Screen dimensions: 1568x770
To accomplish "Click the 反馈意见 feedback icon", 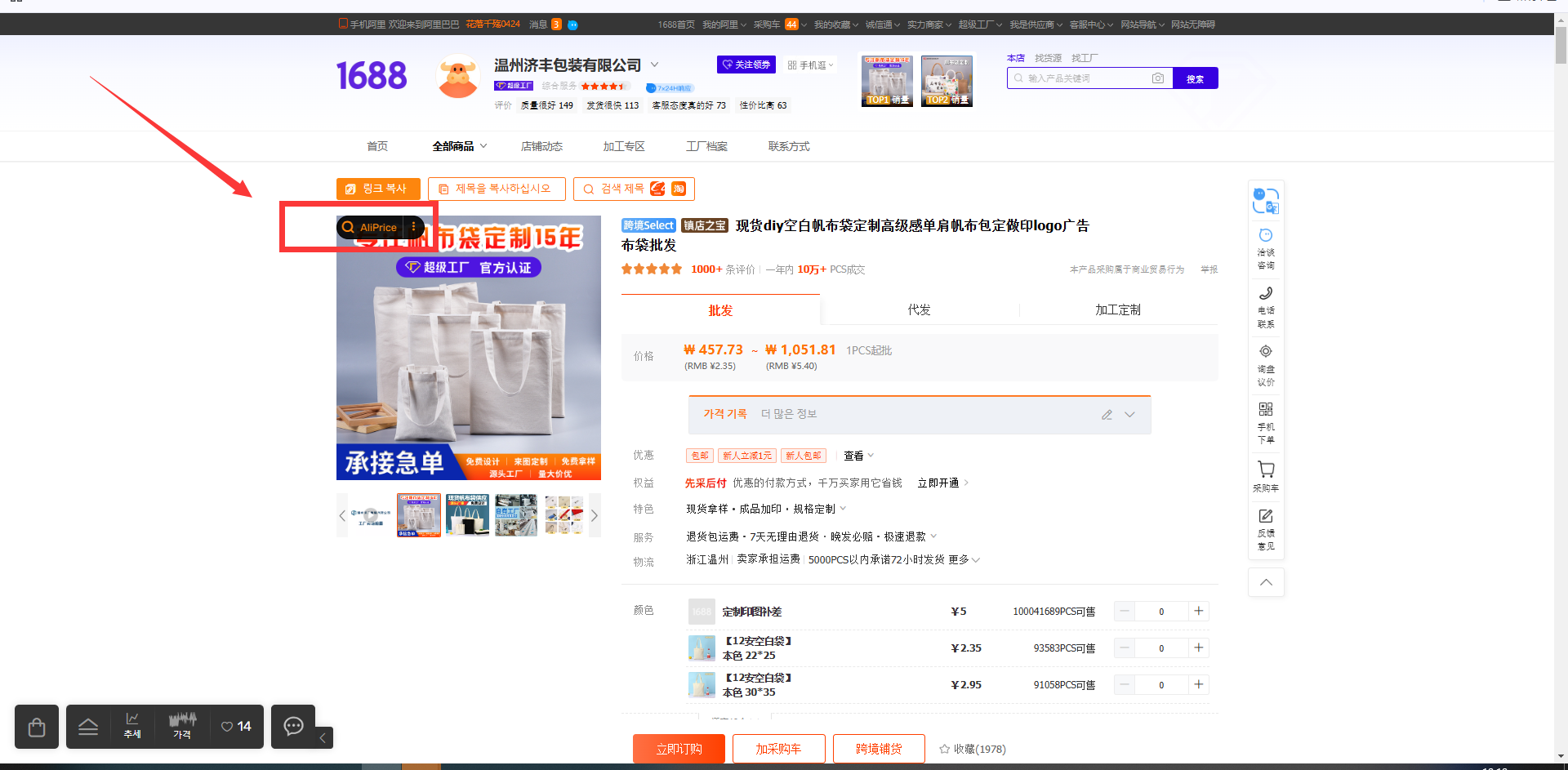I will pyautogui.click(x=1266, y=529).
